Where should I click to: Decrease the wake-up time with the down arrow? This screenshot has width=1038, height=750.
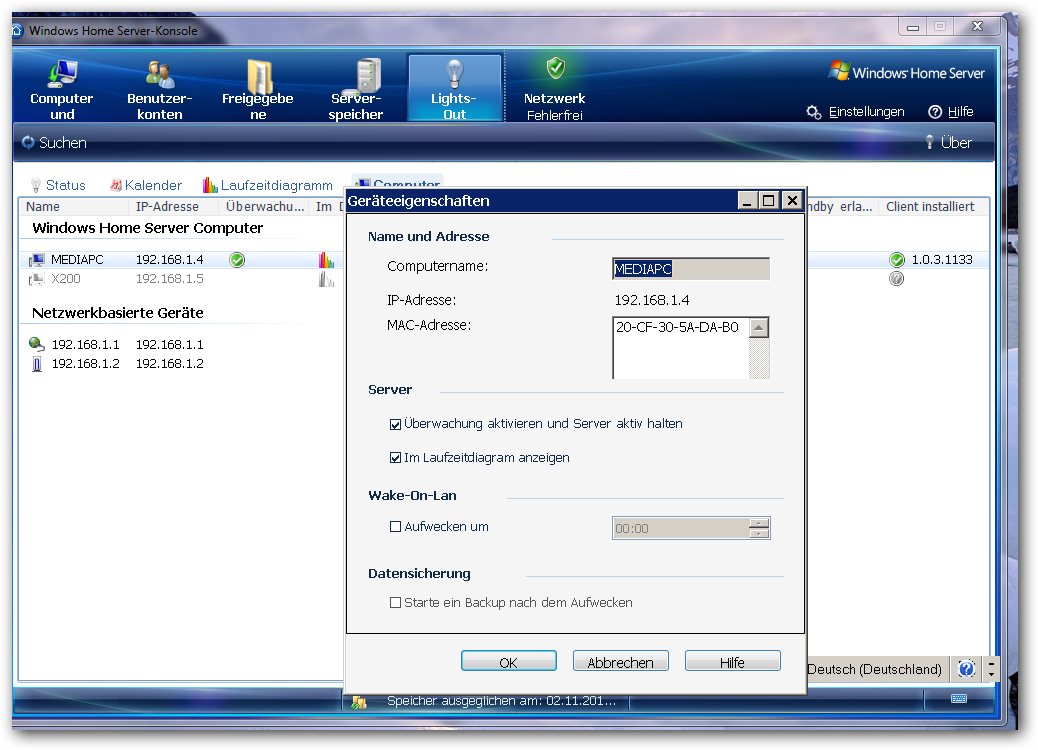point(759,534)
